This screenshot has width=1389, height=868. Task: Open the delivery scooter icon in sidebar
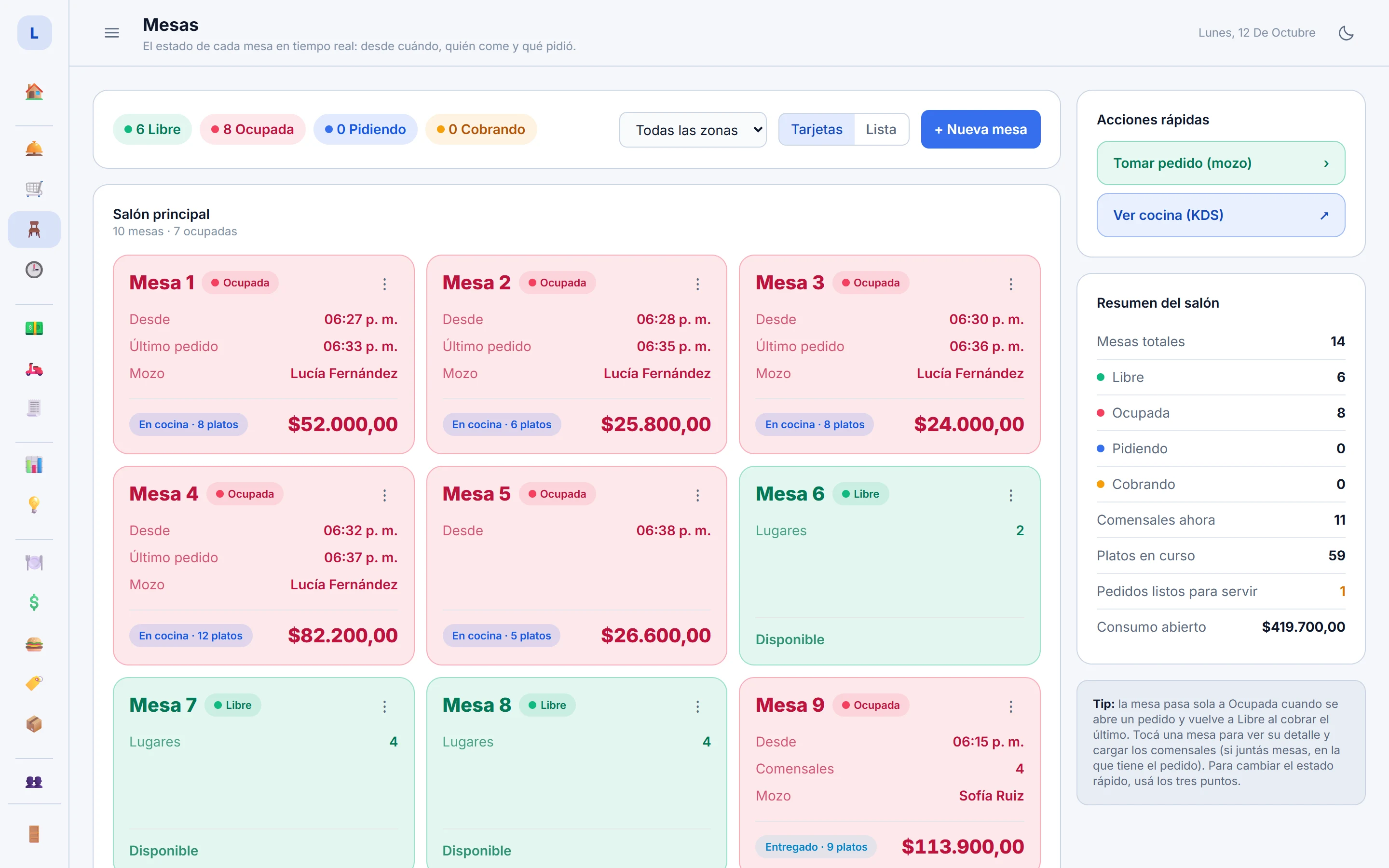tap(34, 368)
